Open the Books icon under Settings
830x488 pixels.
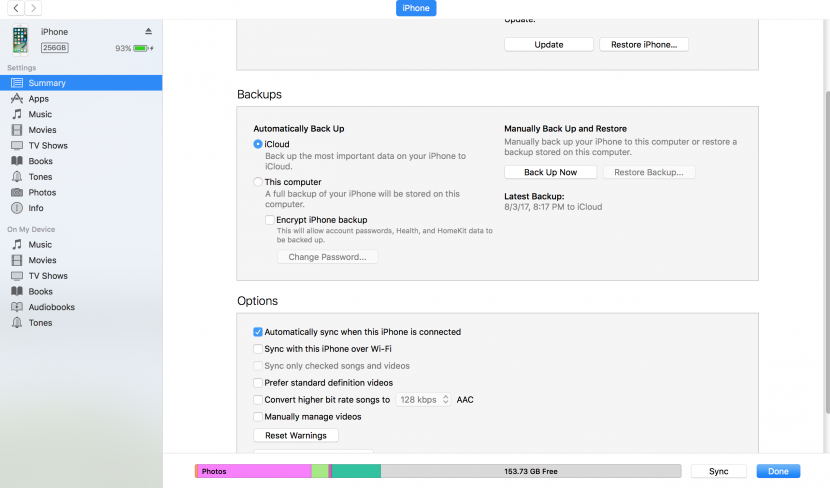(17, 161)
